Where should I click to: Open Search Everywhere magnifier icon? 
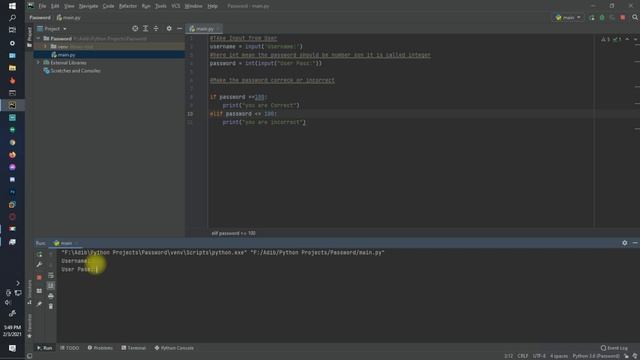click(x=635, y=18)
